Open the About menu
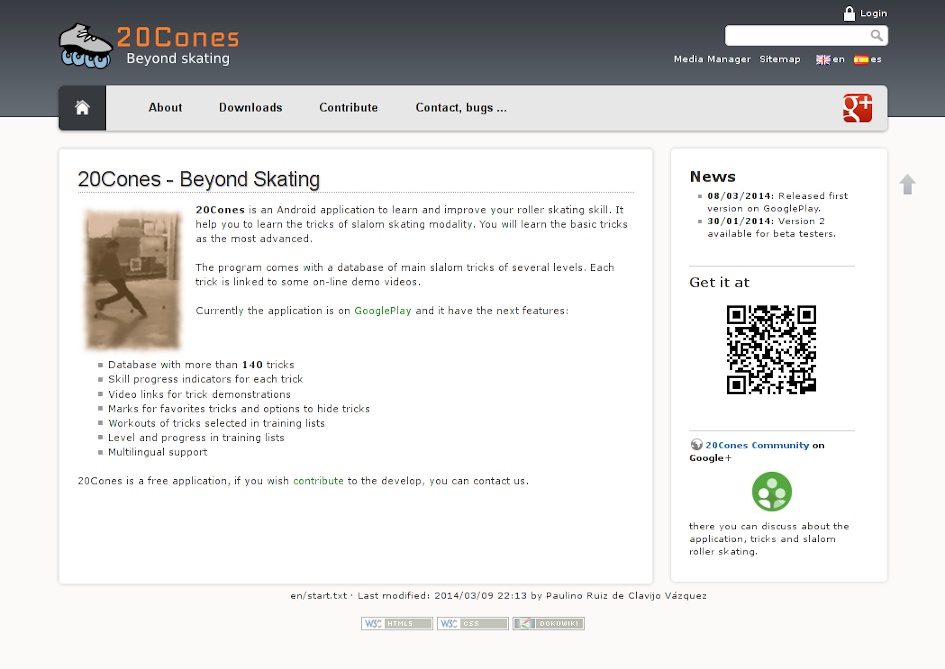This screenshot has height=669, width=945. pyautogui.click(x=165, y=108)
